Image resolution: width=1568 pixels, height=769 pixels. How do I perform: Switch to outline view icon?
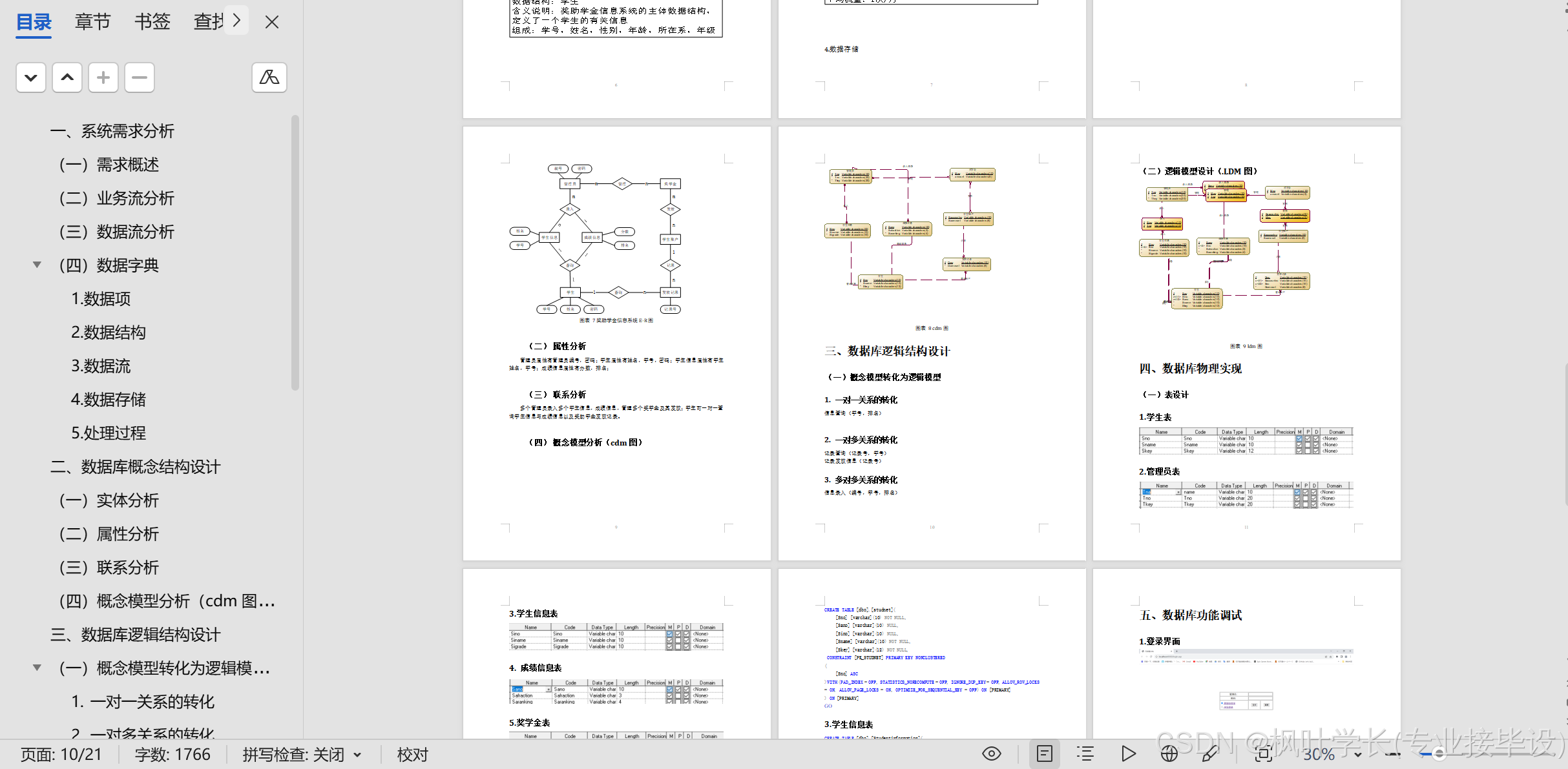click(x=1085, y=754)
